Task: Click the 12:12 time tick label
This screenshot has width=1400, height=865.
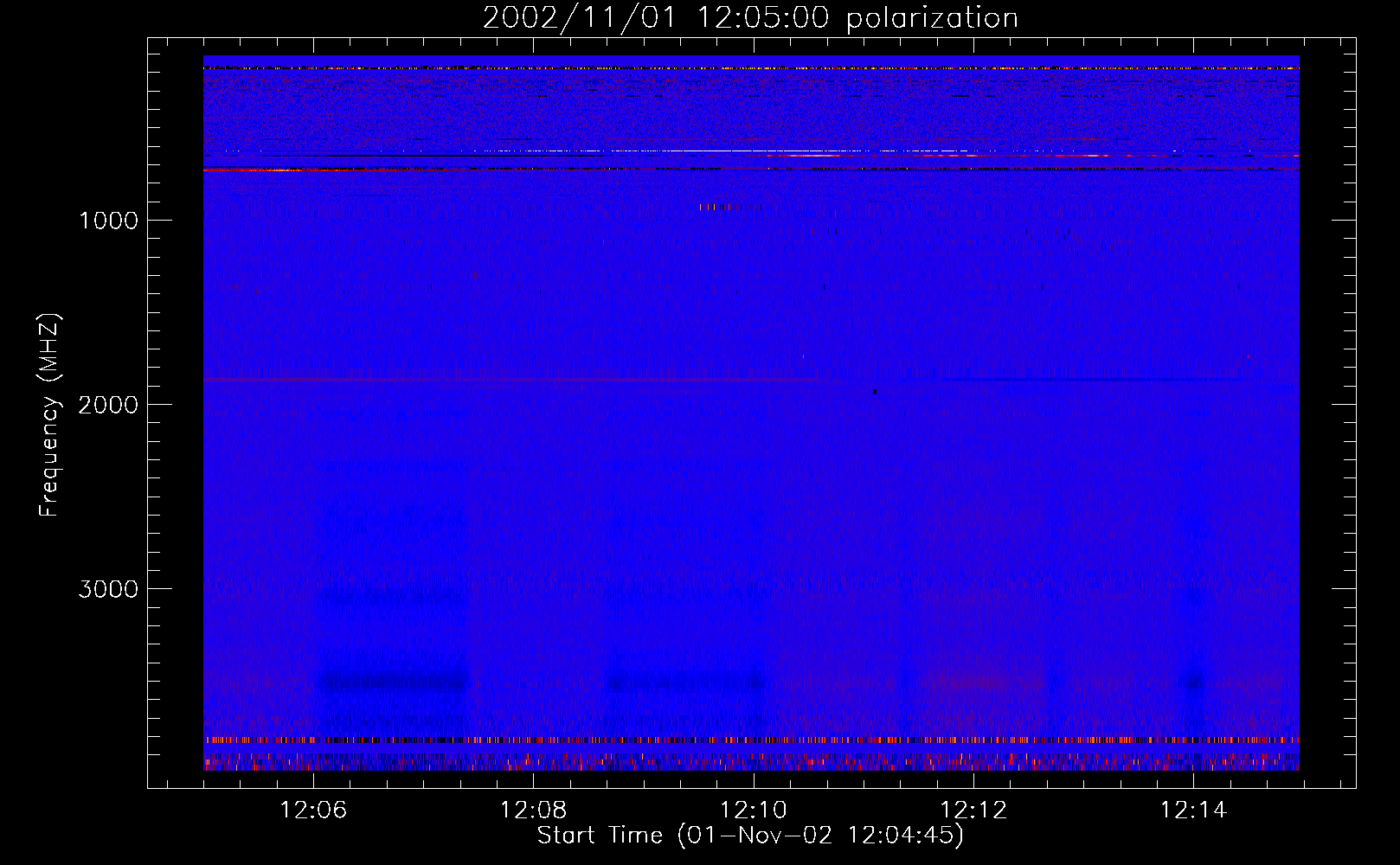Action: click(973, 811)
